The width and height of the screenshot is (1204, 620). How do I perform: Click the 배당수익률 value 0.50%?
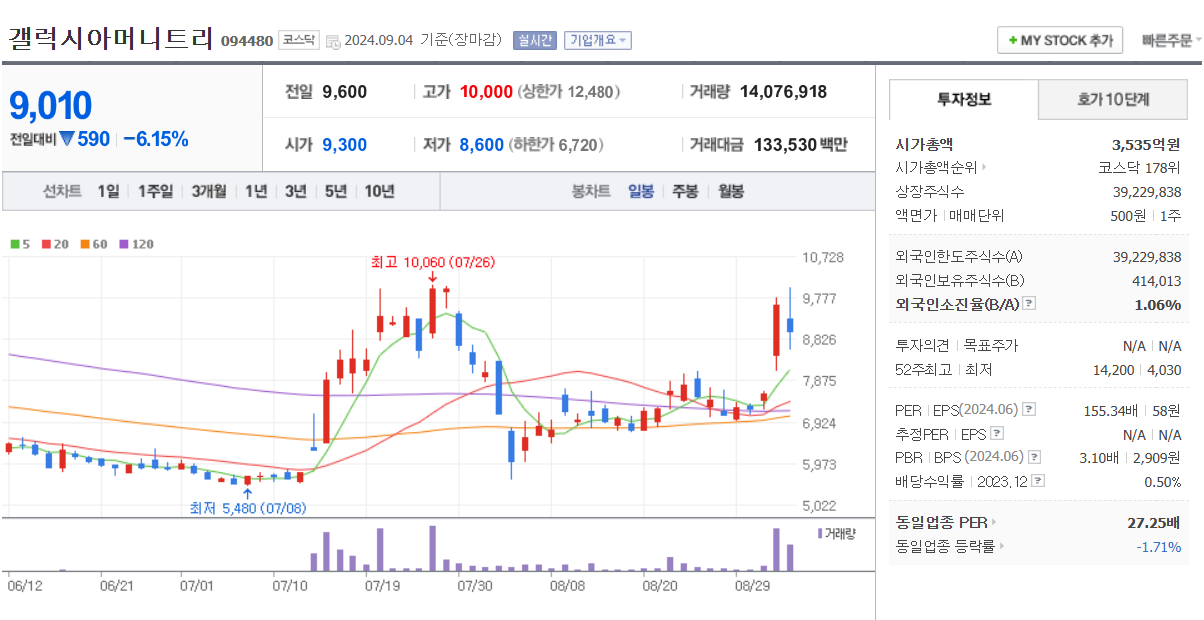click(1162, 481)
